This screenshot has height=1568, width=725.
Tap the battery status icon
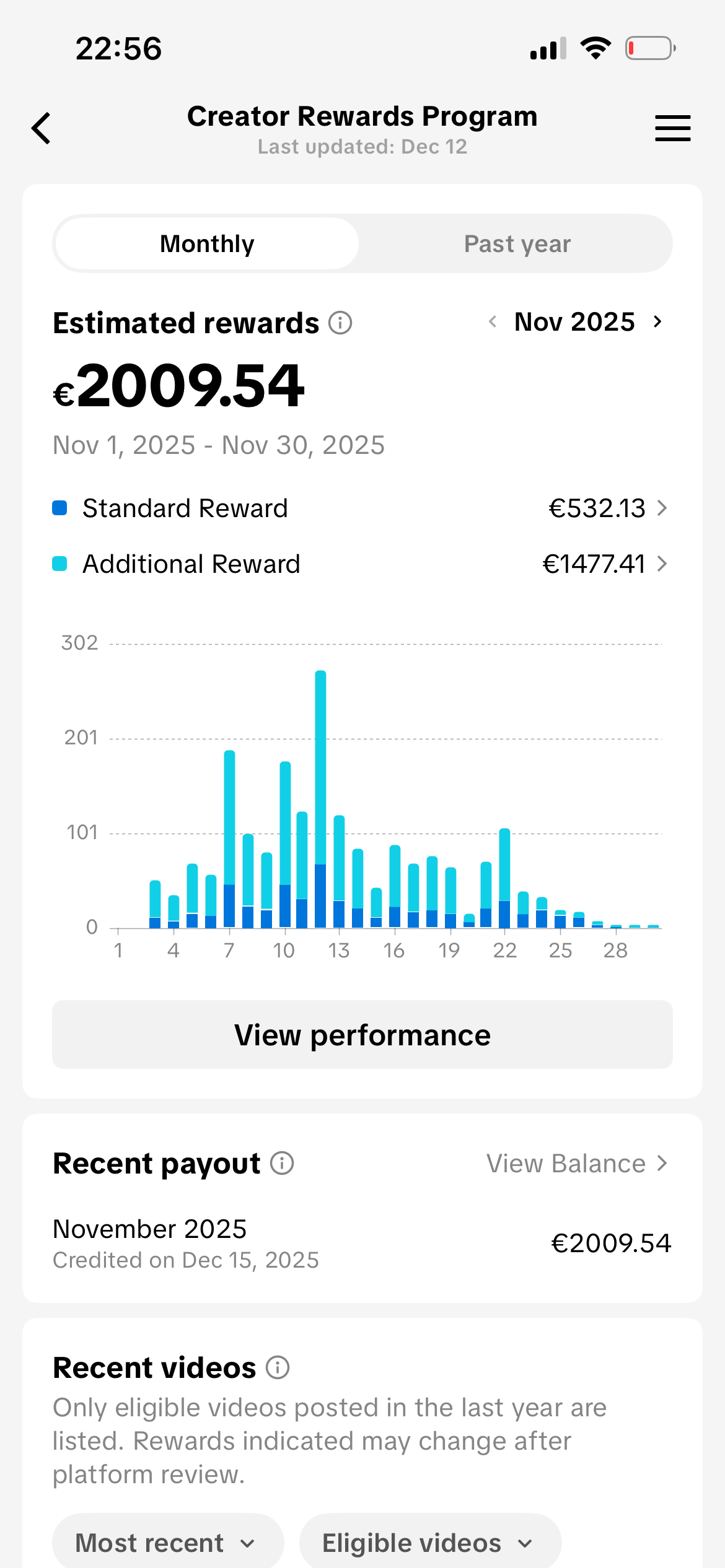(649, 48)
